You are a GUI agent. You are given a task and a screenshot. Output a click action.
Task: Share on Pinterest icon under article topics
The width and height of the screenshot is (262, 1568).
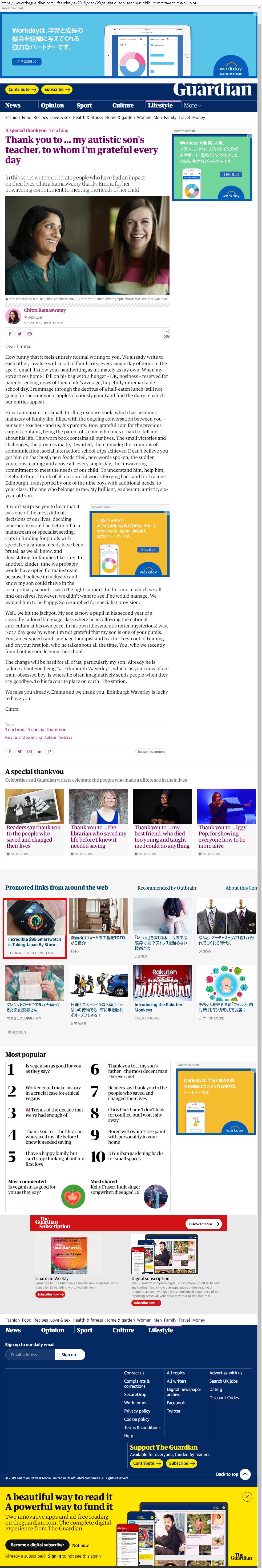pyautogui.click(x=49, y=751)
